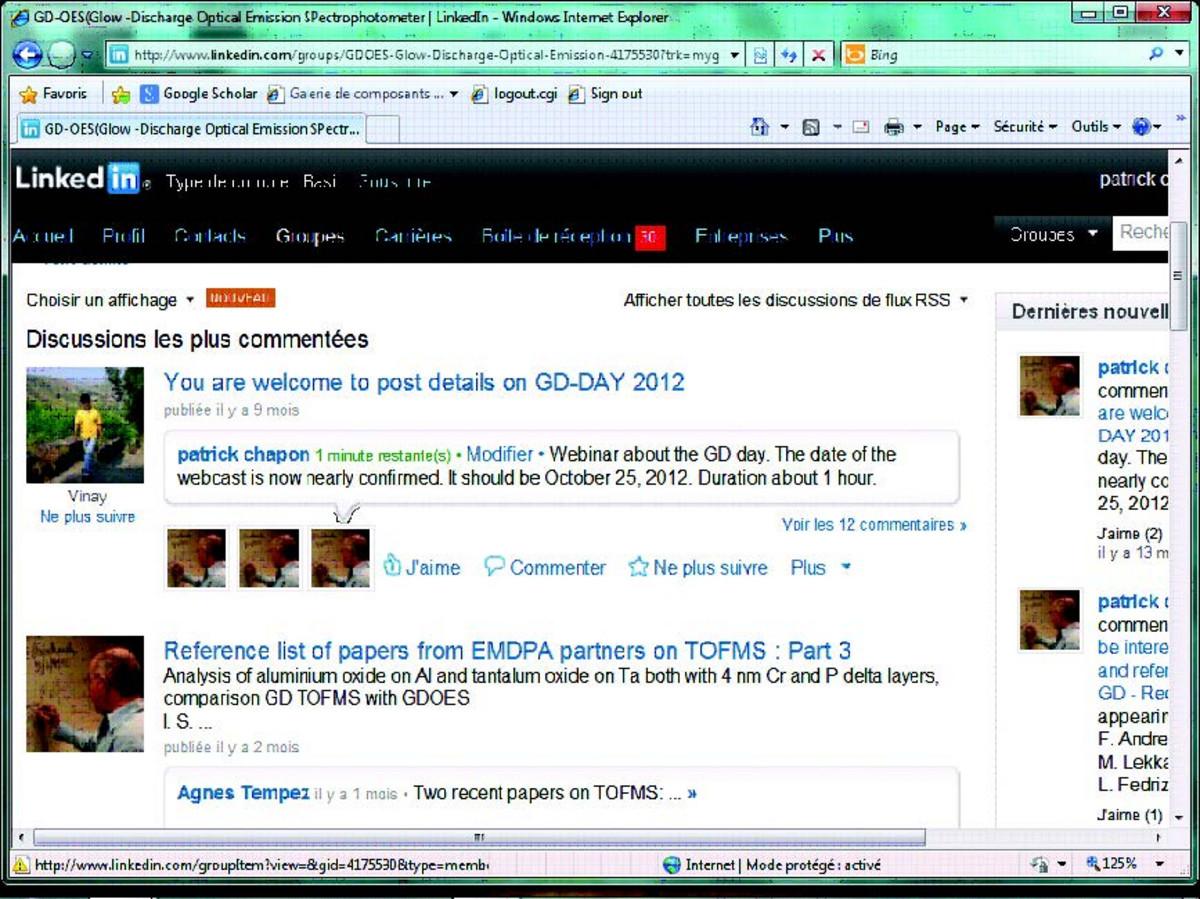Click Commenter on GD-DAY discussion
This screenshot has height=899, width=1200.
(545, 567)
